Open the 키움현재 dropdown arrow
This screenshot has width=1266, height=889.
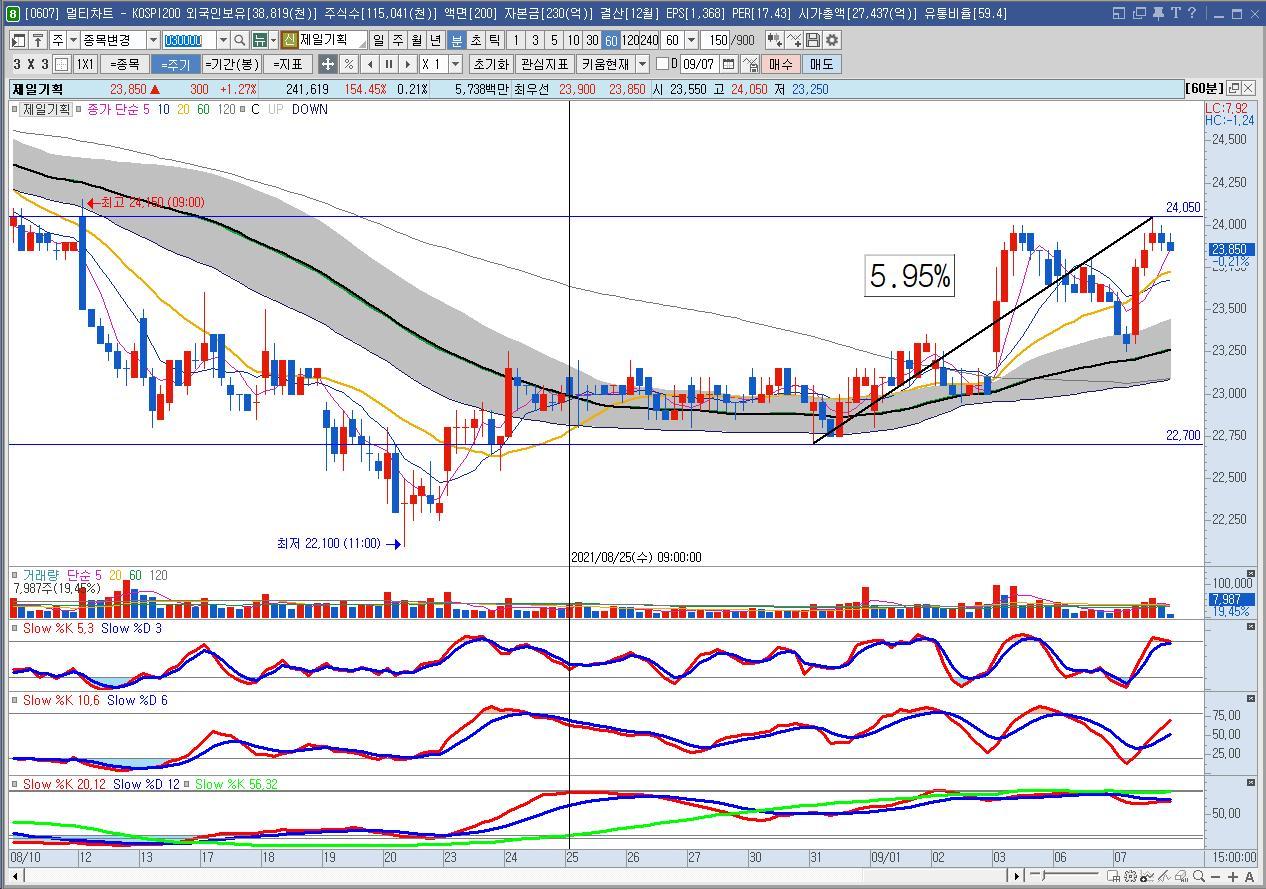[x=643, y=64]
